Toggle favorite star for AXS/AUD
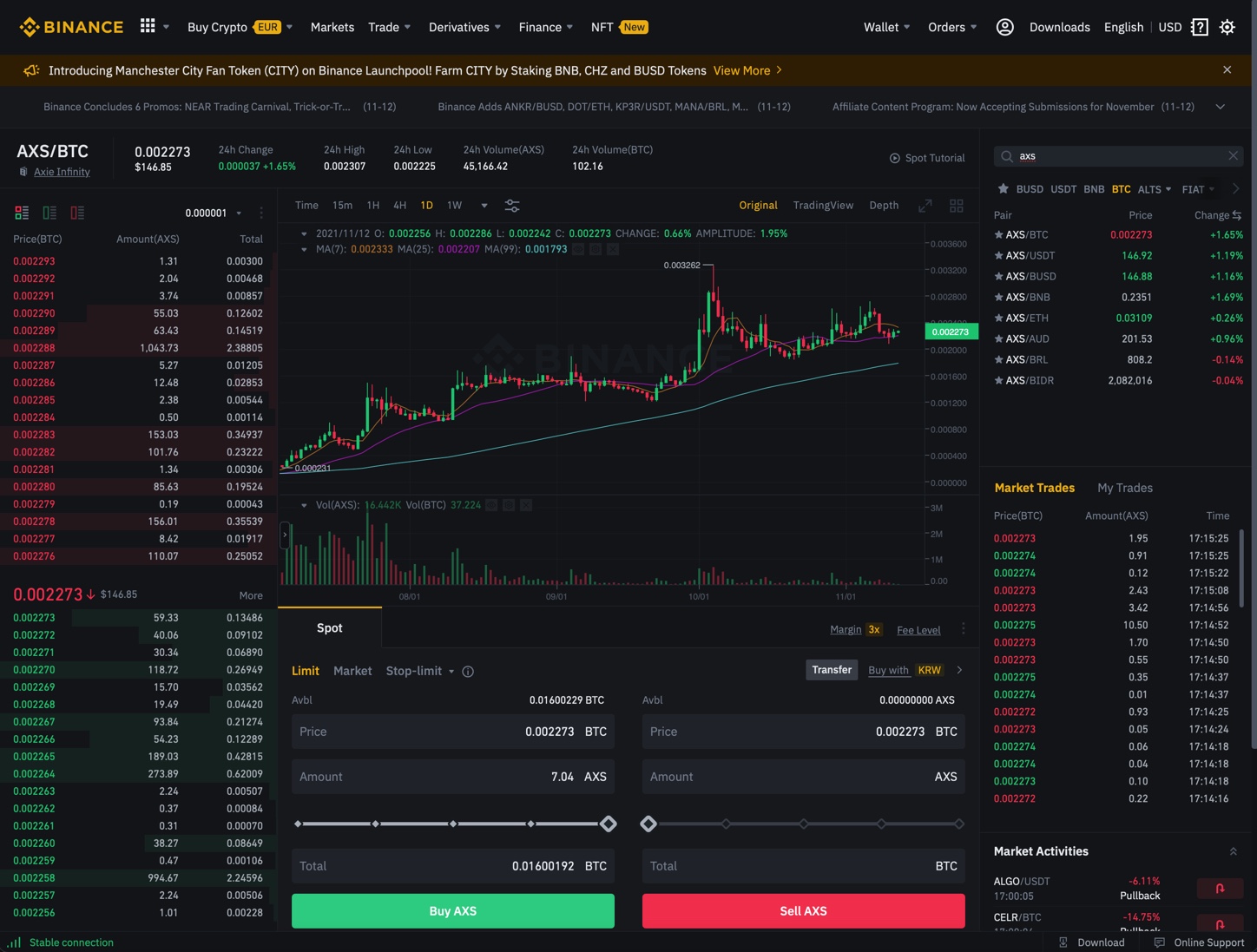This screenshot has height=952, width=1257. (998, 338)
